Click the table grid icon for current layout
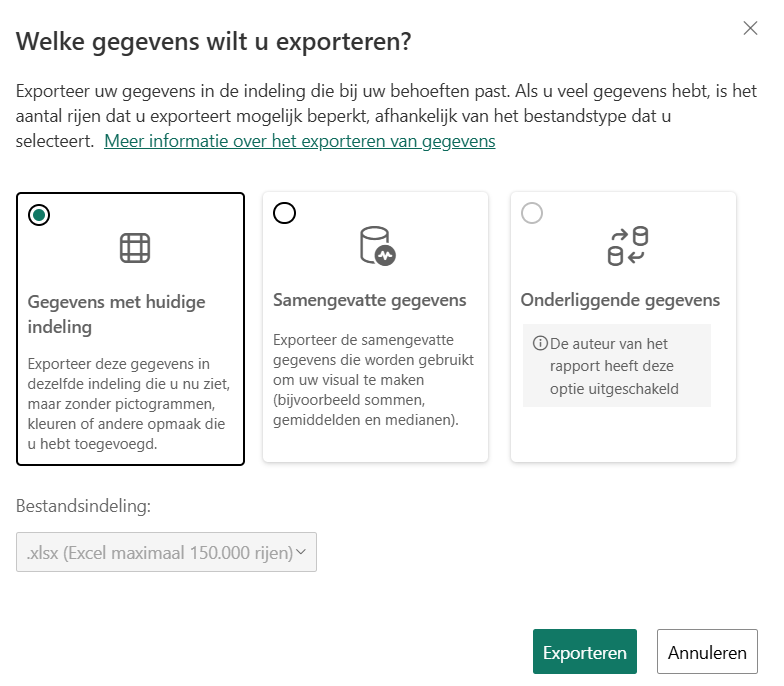This screenshot has height=686, width=784. point(134,247)
